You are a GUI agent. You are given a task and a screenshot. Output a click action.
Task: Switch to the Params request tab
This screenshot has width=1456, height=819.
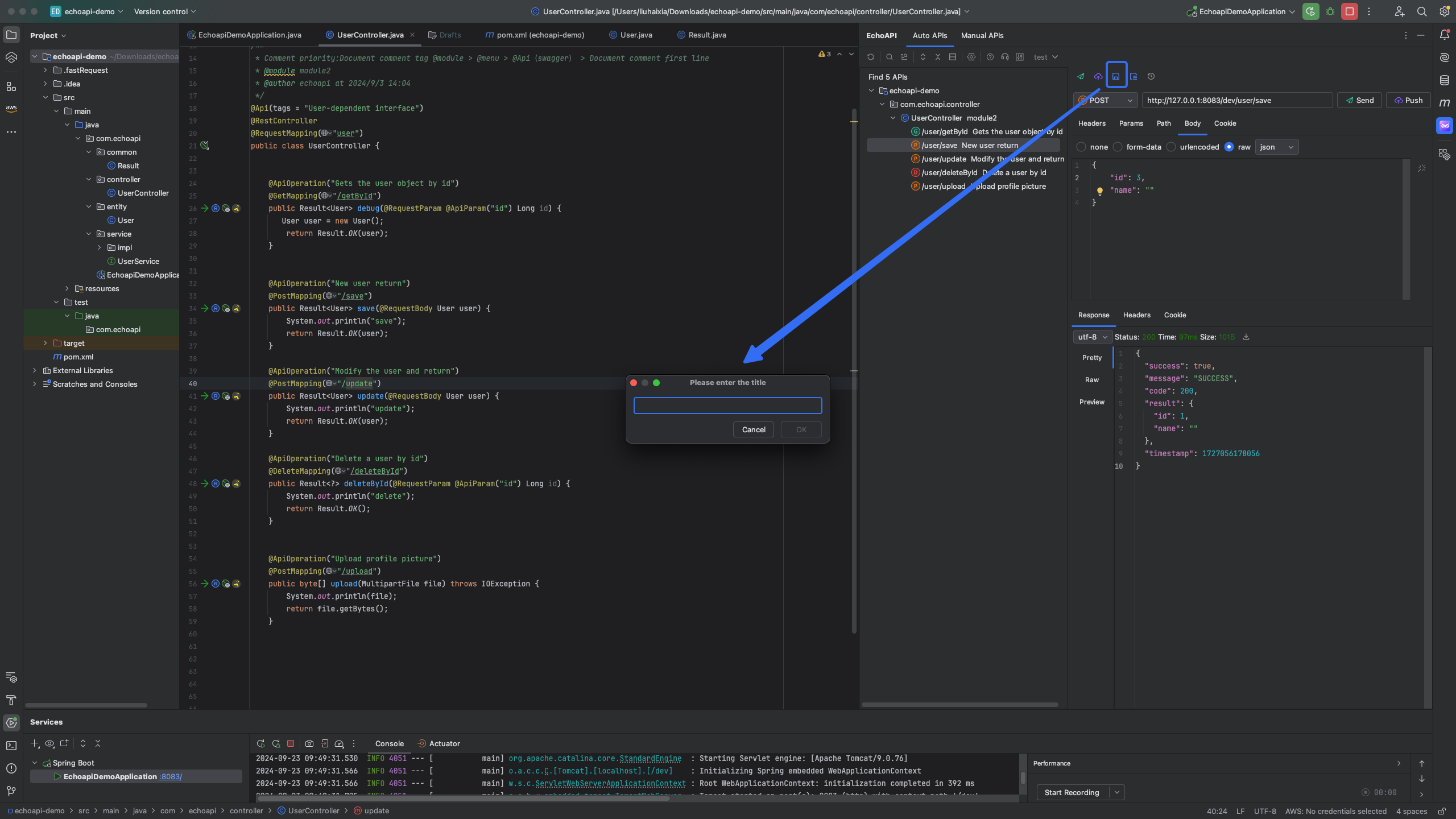click(x=1131, y=123)
